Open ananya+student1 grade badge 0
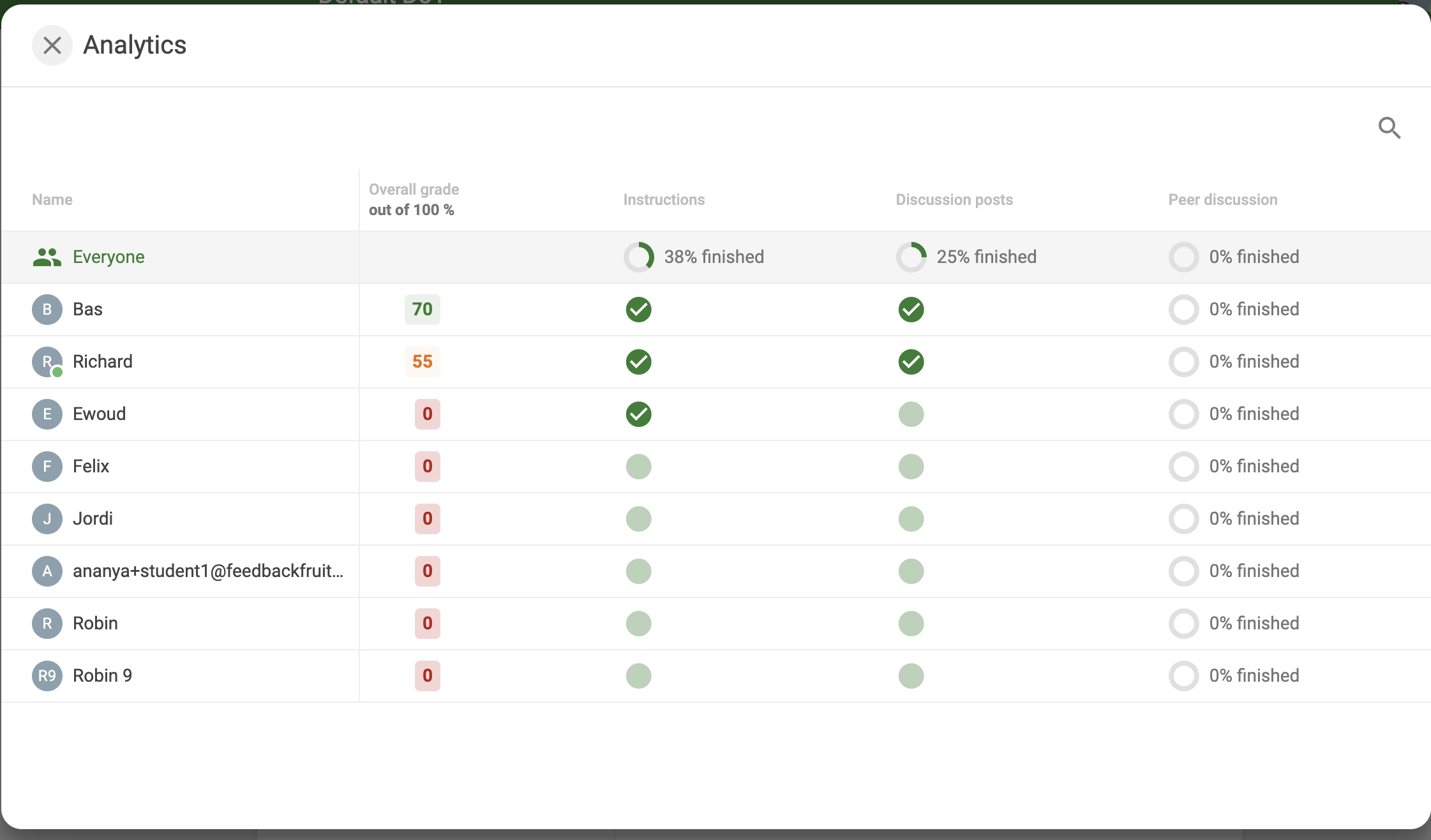This screenshot has height=840, width=1431. (428, 571)
